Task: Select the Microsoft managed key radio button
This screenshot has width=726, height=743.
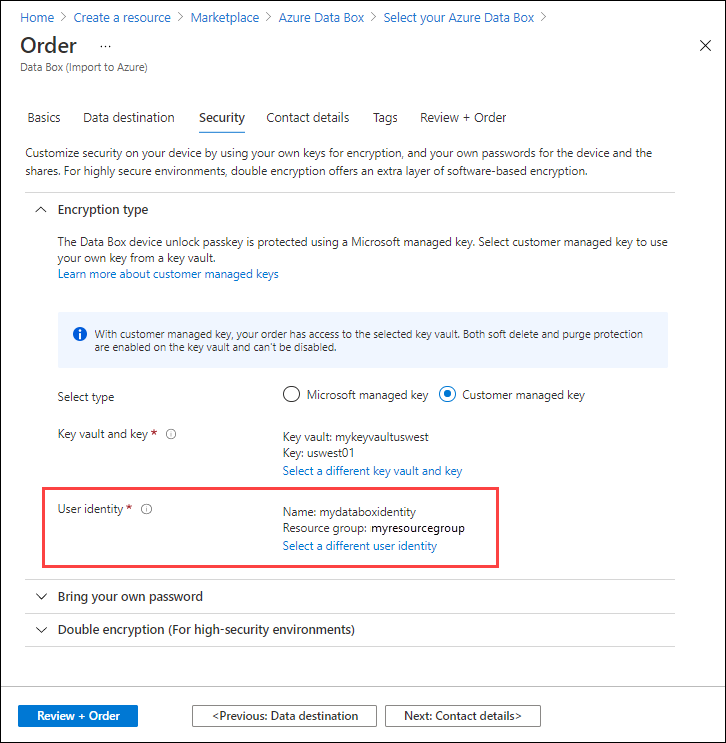Action: tap(291, 394)
